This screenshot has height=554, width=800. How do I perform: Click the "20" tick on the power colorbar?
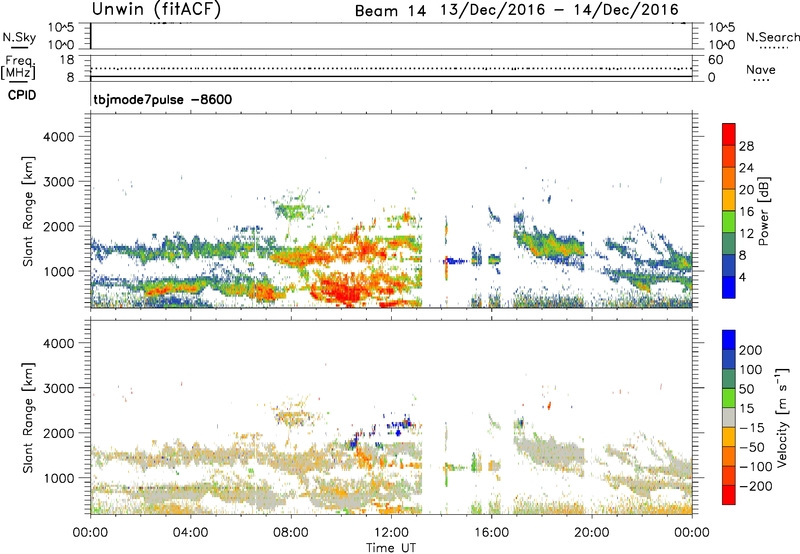746,190
